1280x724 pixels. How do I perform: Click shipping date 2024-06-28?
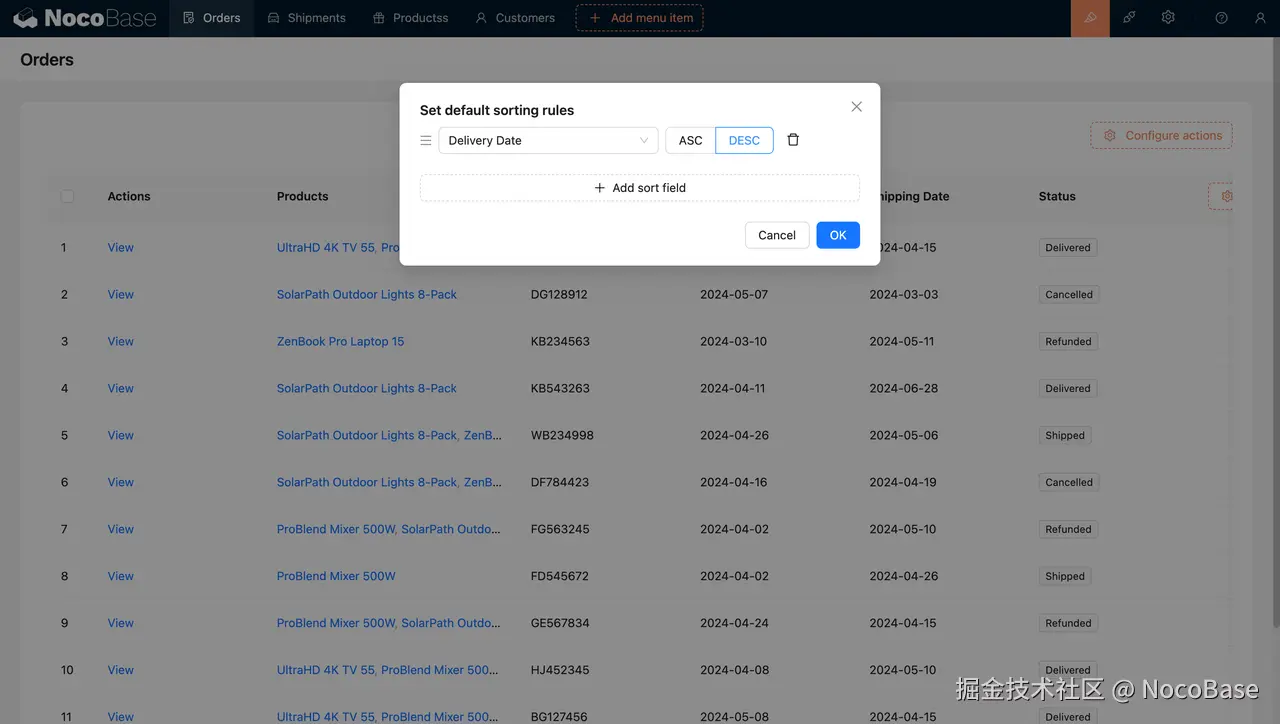[903, 389]
